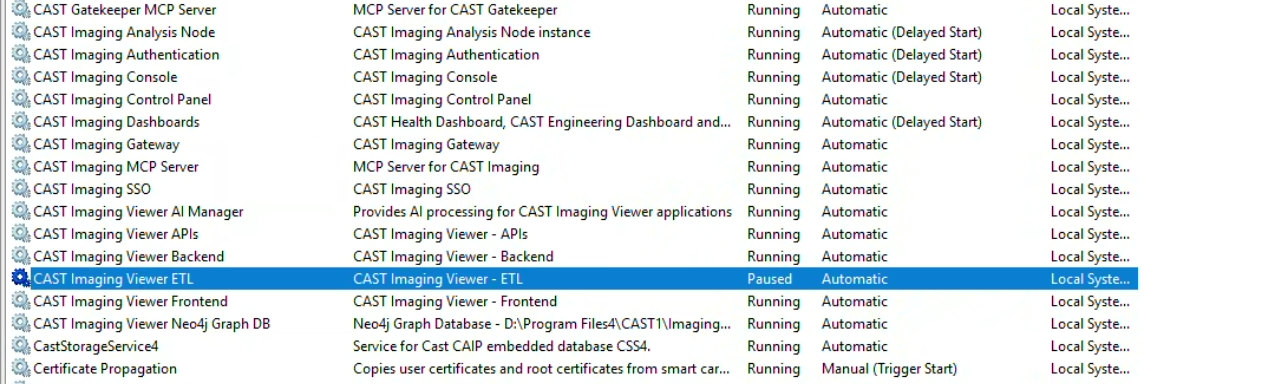This screenshot has width=1263, height=384.
Task: Click description starting 'Copies user certificates'
Action: [x=541, y=369]
